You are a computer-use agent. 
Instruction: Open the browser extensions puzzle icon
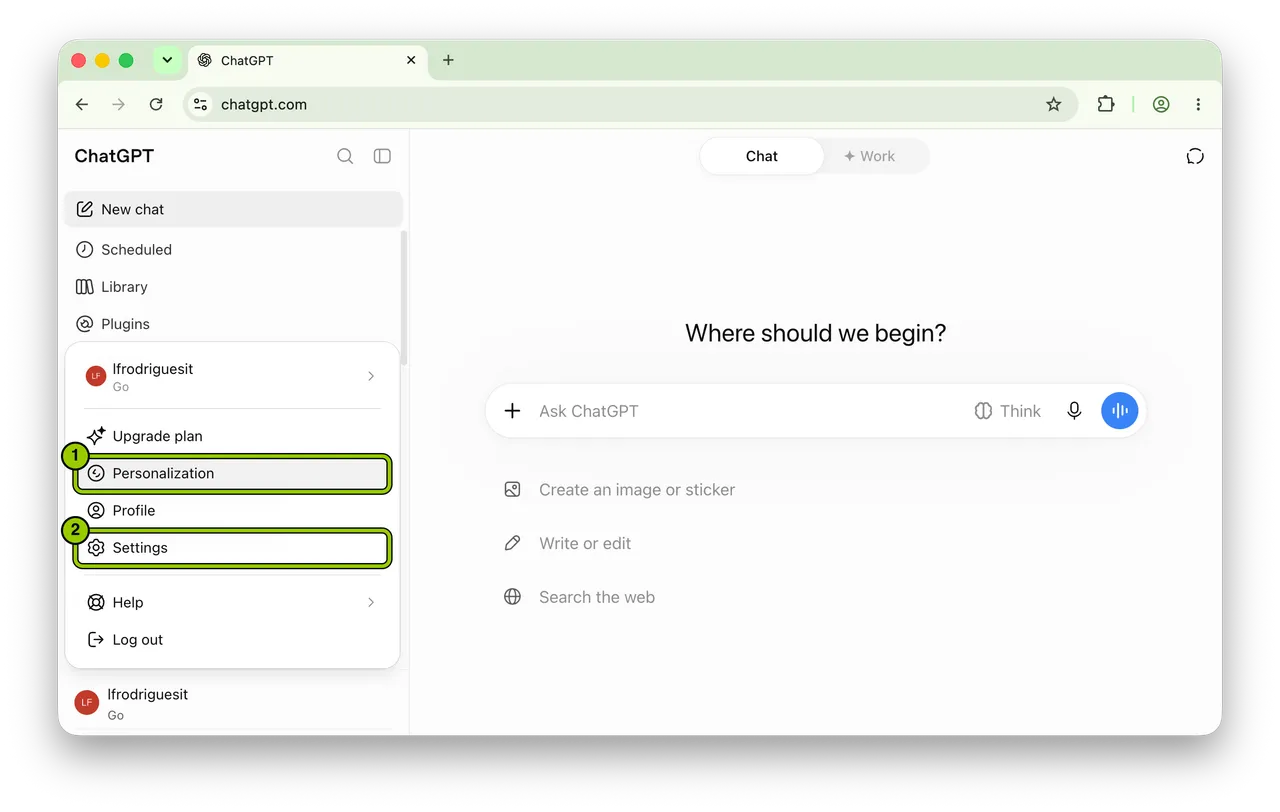[1105, 104]
